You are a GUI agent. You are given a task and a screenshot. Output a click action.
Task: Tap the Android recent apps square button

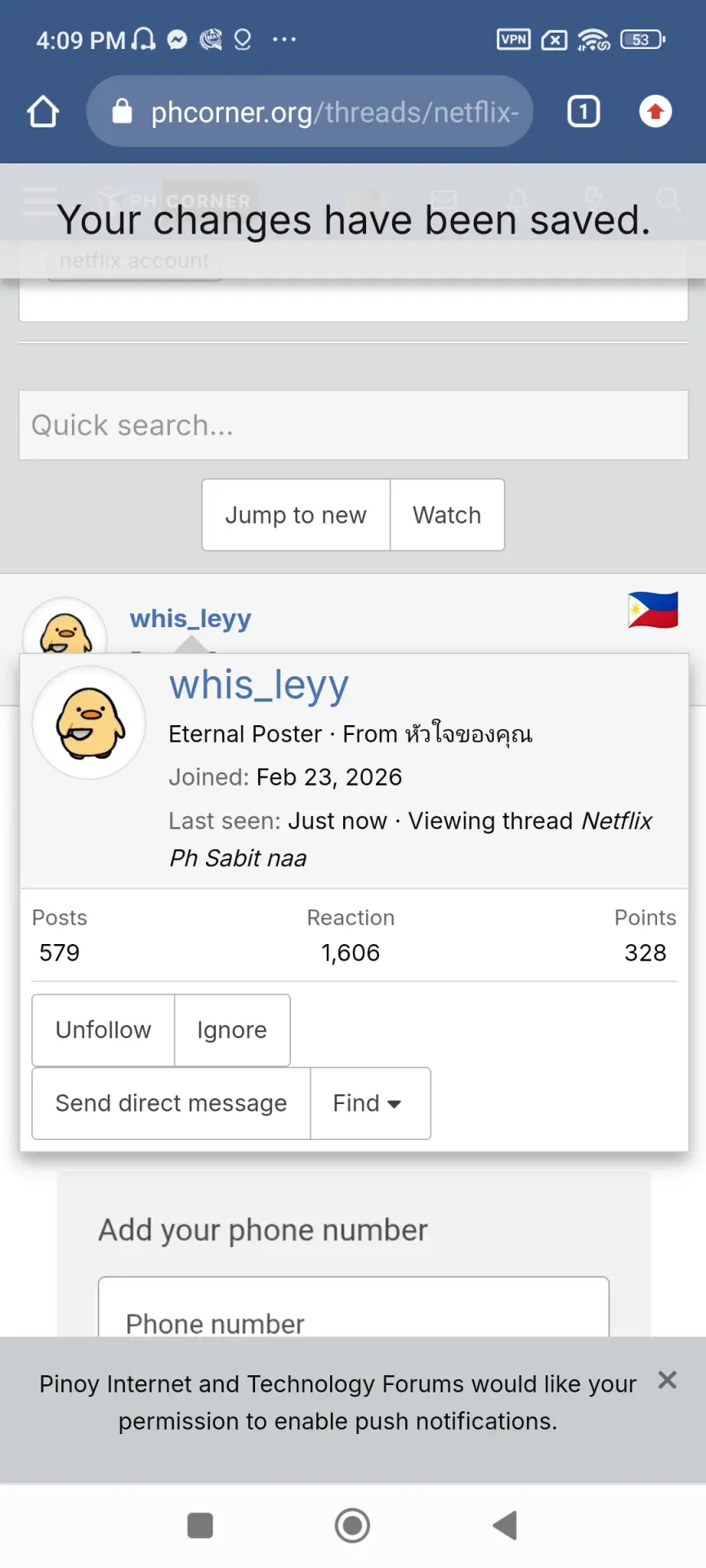pyautogui.click(x=200, y=1526)
